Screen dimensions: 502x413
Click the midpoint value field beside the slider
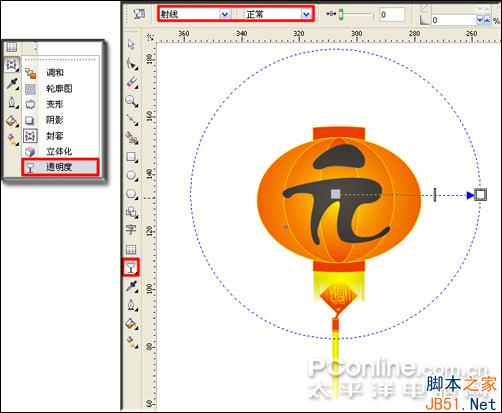tap(392, 15)
